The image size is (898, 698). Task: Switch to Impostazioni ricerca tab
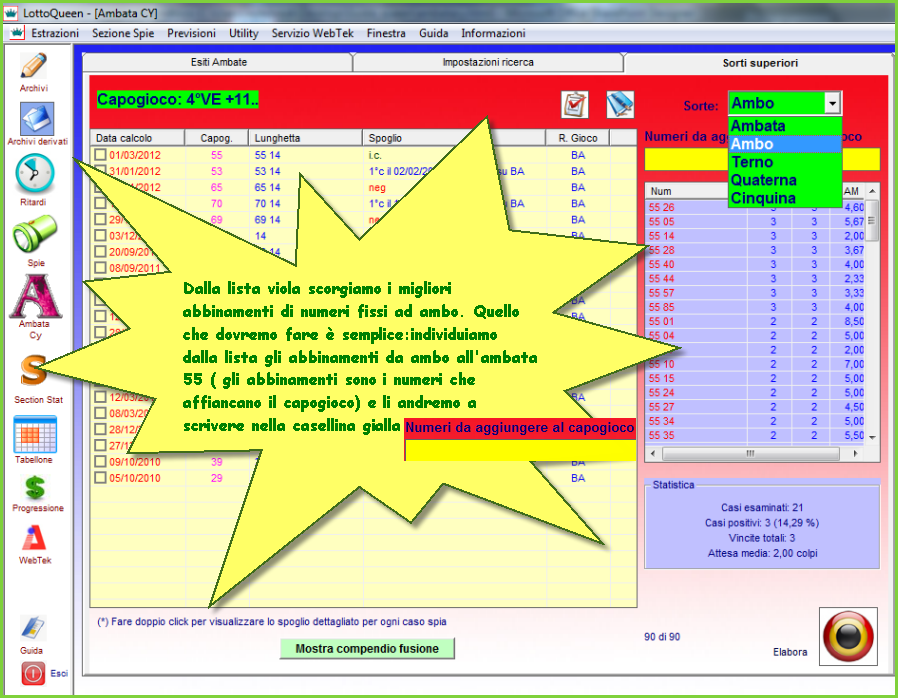click(488, 62)
